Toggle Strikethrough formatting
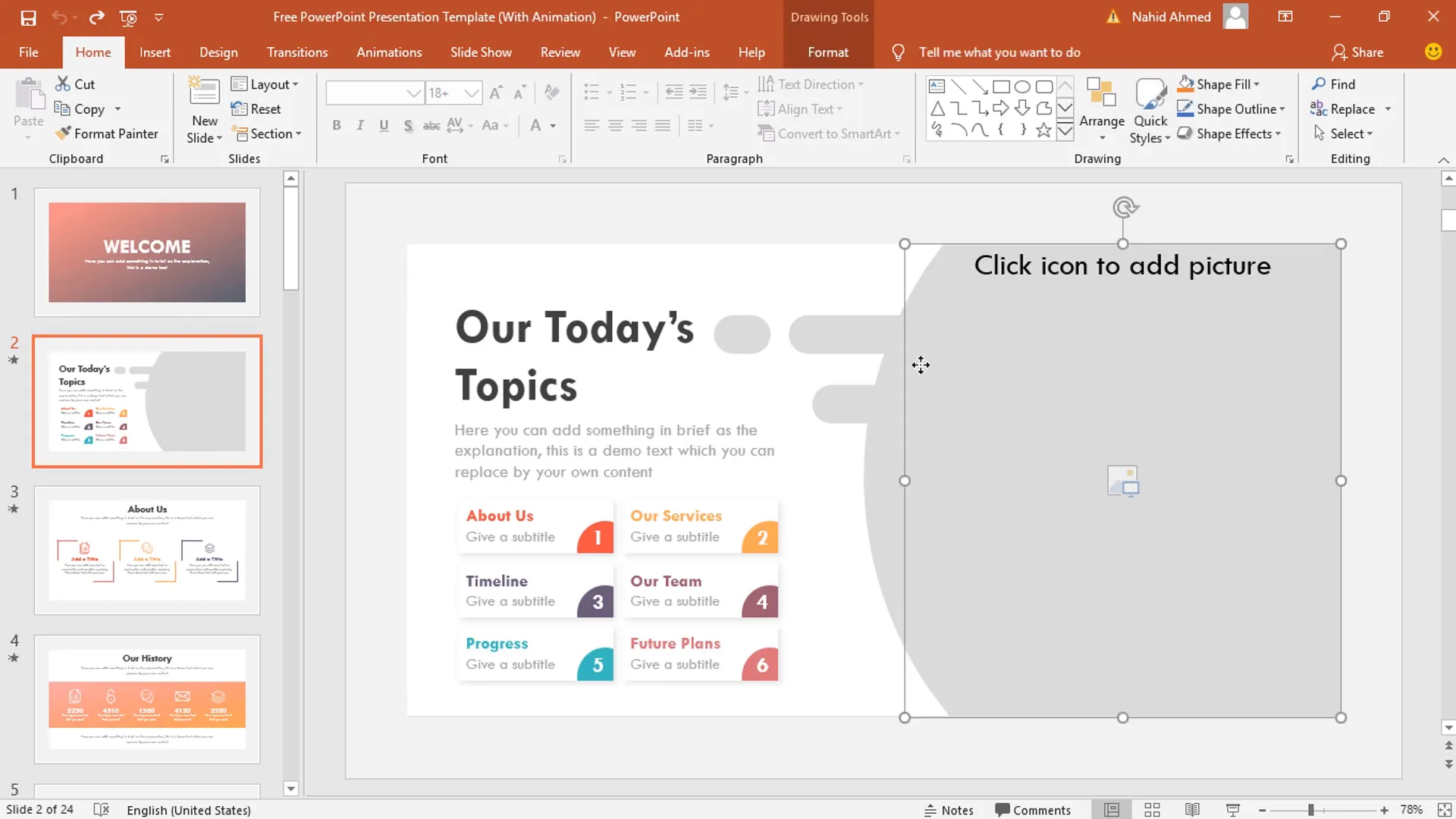The height and width of the screenshot is (819, 1456). 431,125
